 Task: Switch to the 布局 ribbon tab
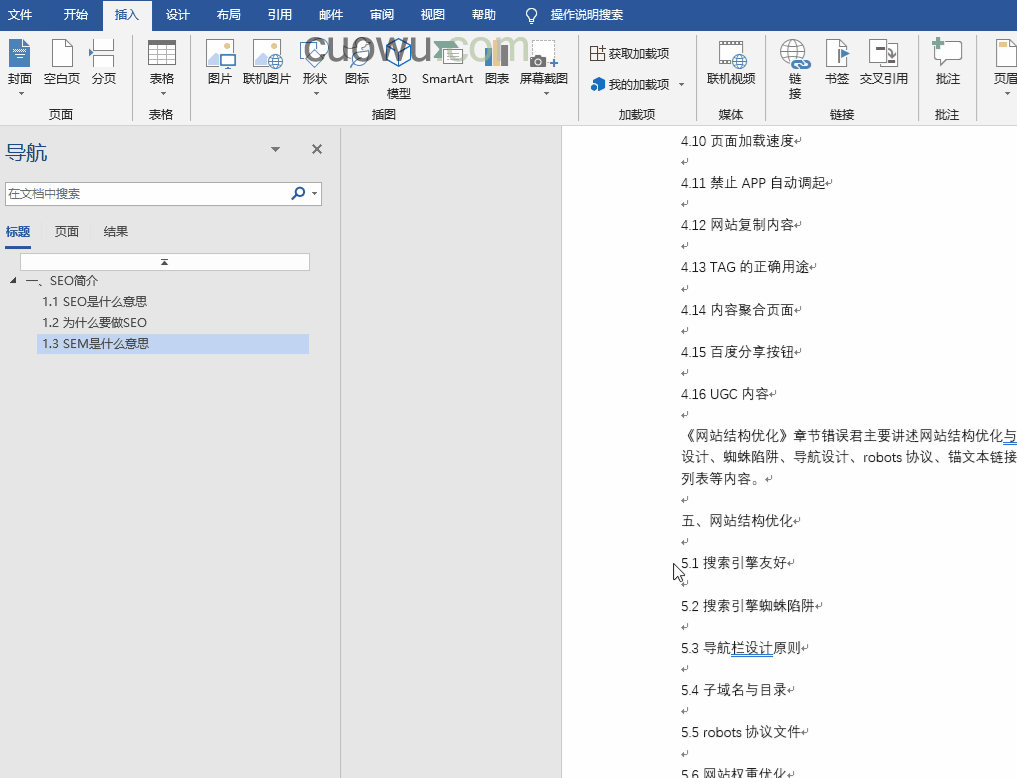tap(228, 15)
